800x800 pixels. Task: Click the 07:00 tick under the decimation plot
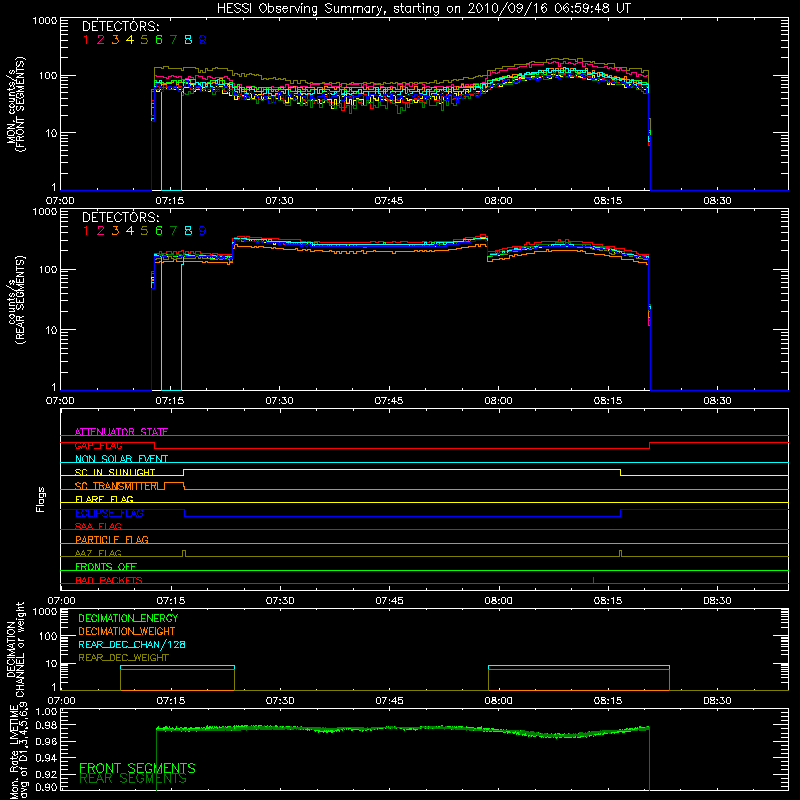coord(61,701)
